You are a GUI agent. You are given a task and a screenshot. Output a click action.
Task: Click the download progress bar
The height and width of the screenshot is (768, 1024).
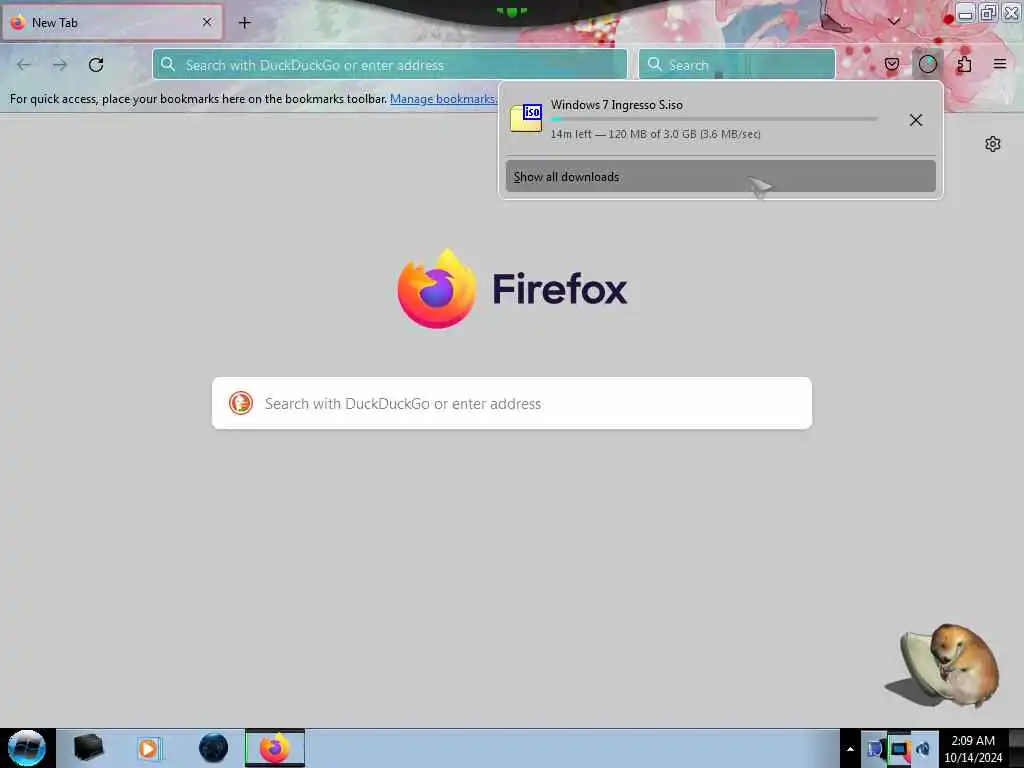click(x=714, y=120)
